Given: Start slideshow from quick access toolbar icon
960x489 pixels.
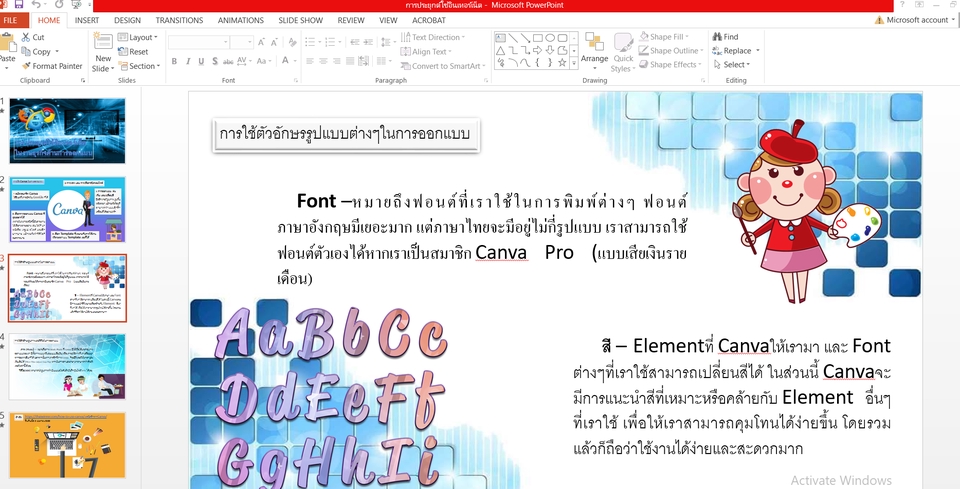Looking at the screenshot, I should pyautogui.click(x=77, y=5).
